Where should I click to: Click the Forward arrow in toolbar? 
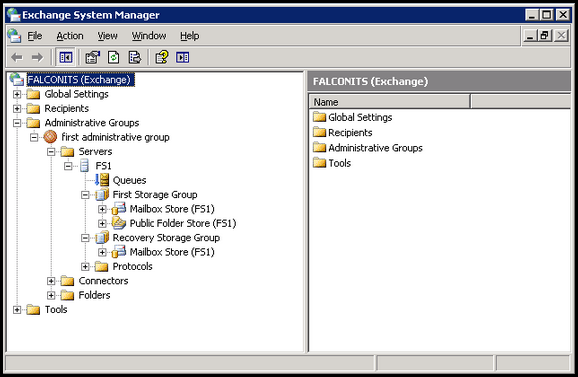[x=37, y=57]
